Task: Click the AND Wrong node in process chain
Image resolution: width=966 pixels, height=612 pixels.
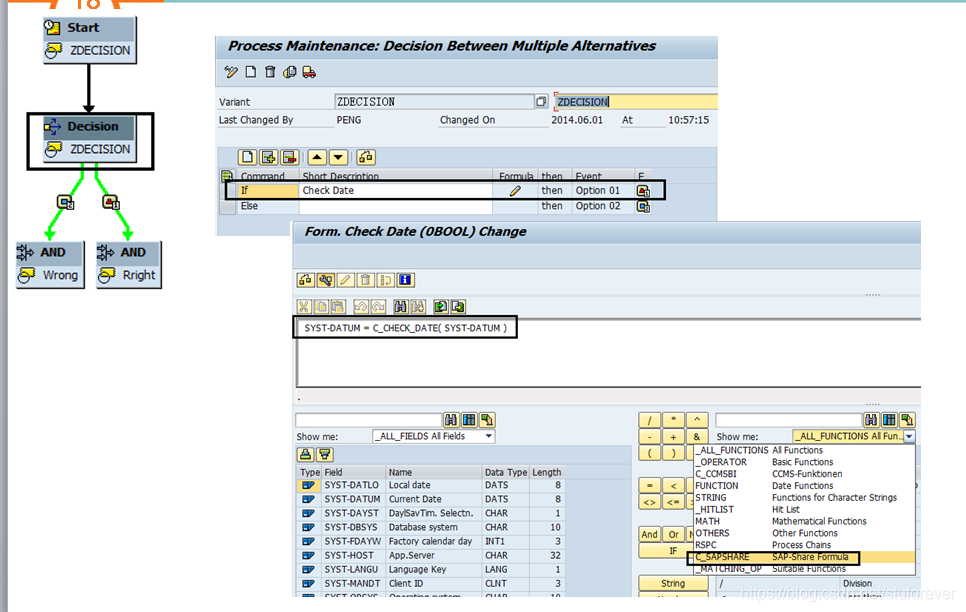Action: pyautogui.click(x=50, y=264)
